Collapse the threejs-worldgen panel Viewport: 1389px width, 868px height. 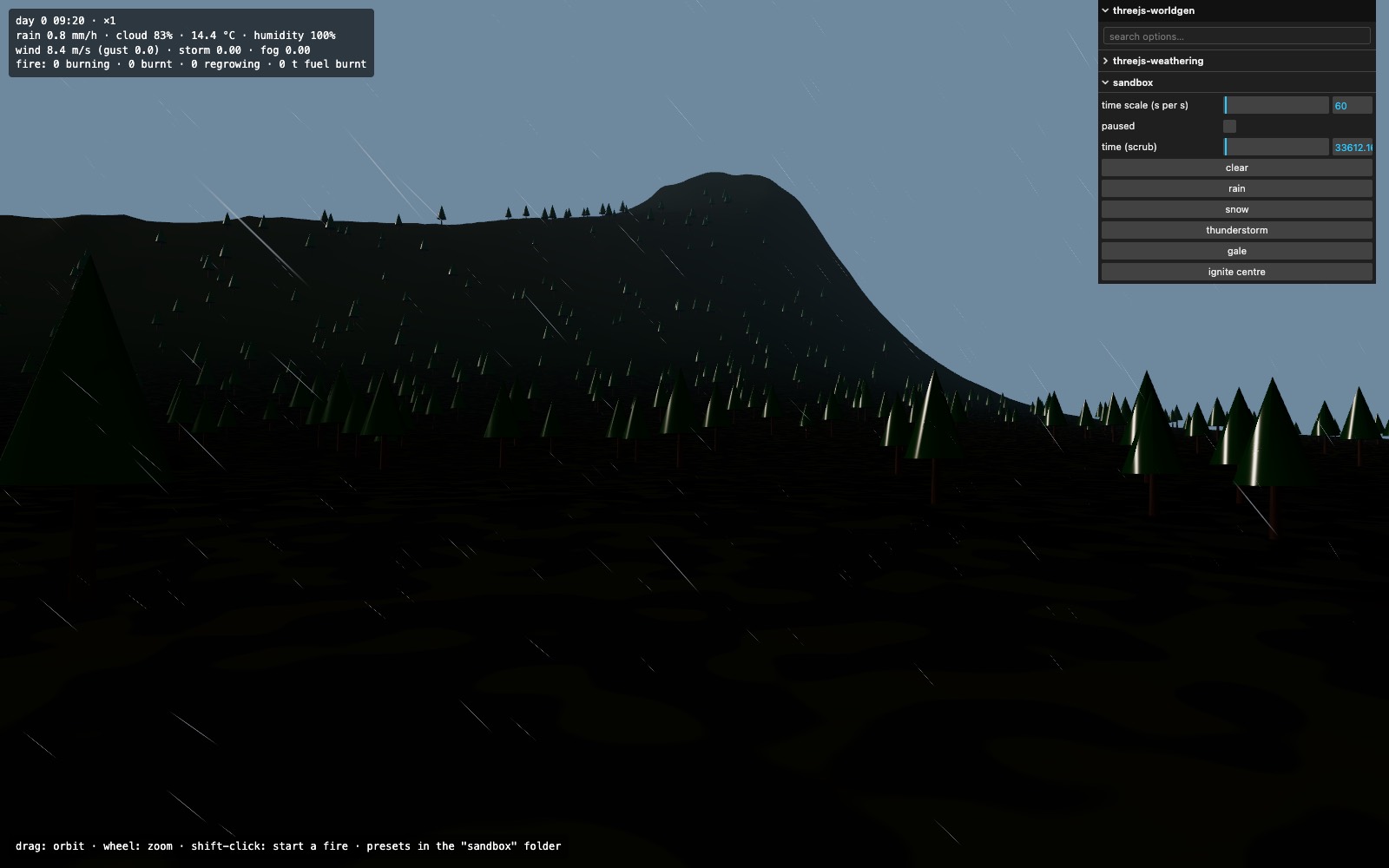tap(1236, 10)
